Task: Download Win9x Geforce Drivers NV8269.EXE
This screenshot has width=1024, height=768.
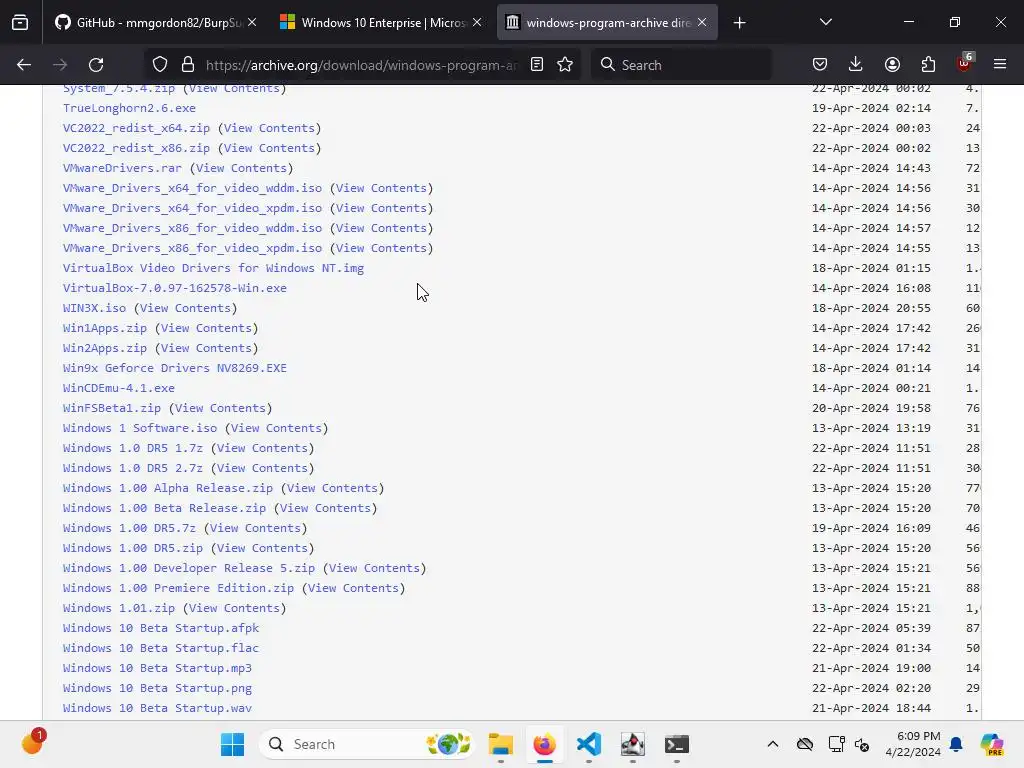Action: (x=174, y=368)
